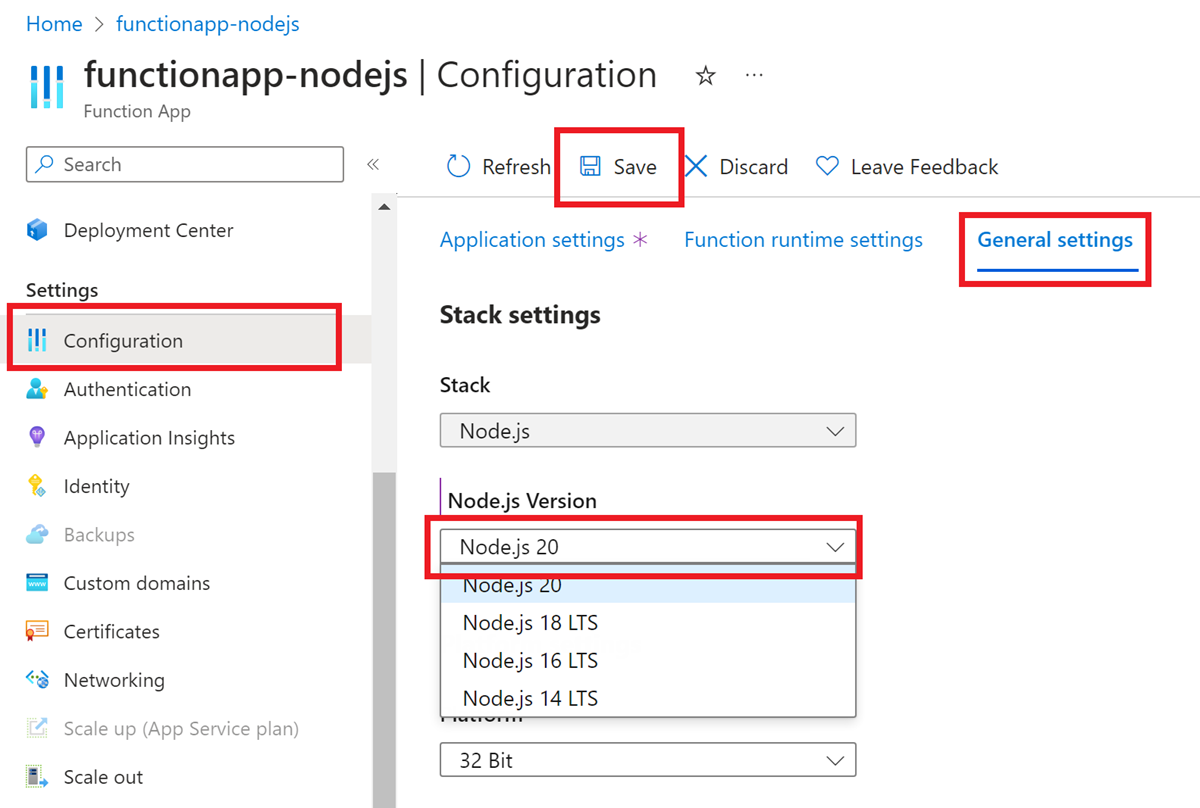Go to the Home breadcrumb link

click(54, 24)
